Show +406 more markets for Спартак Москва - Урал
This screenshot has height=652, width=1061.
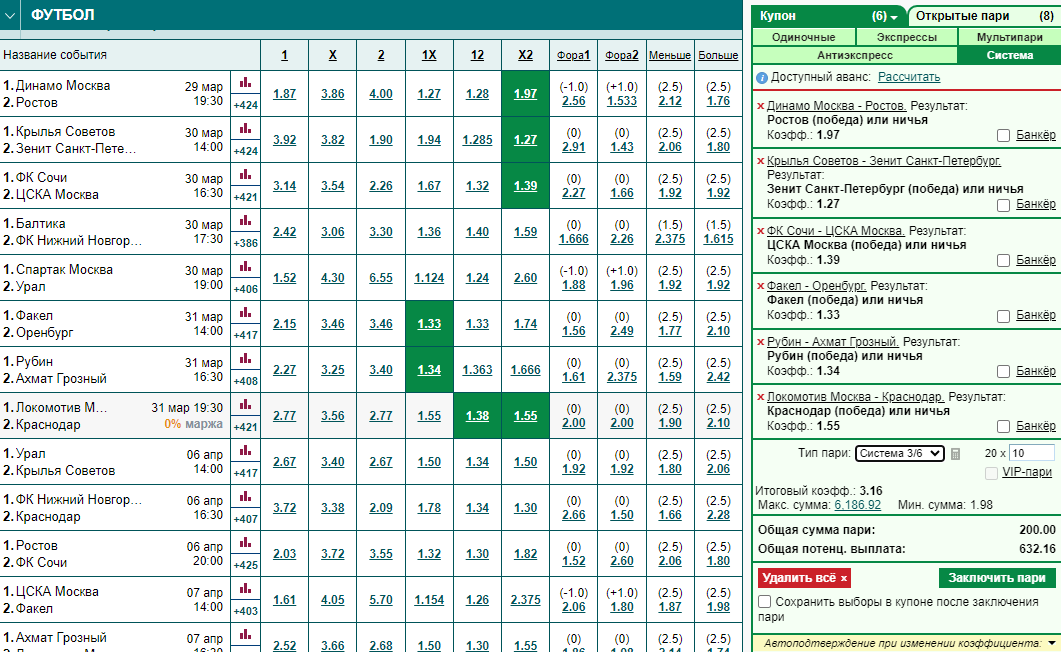(x=246, y=289)
